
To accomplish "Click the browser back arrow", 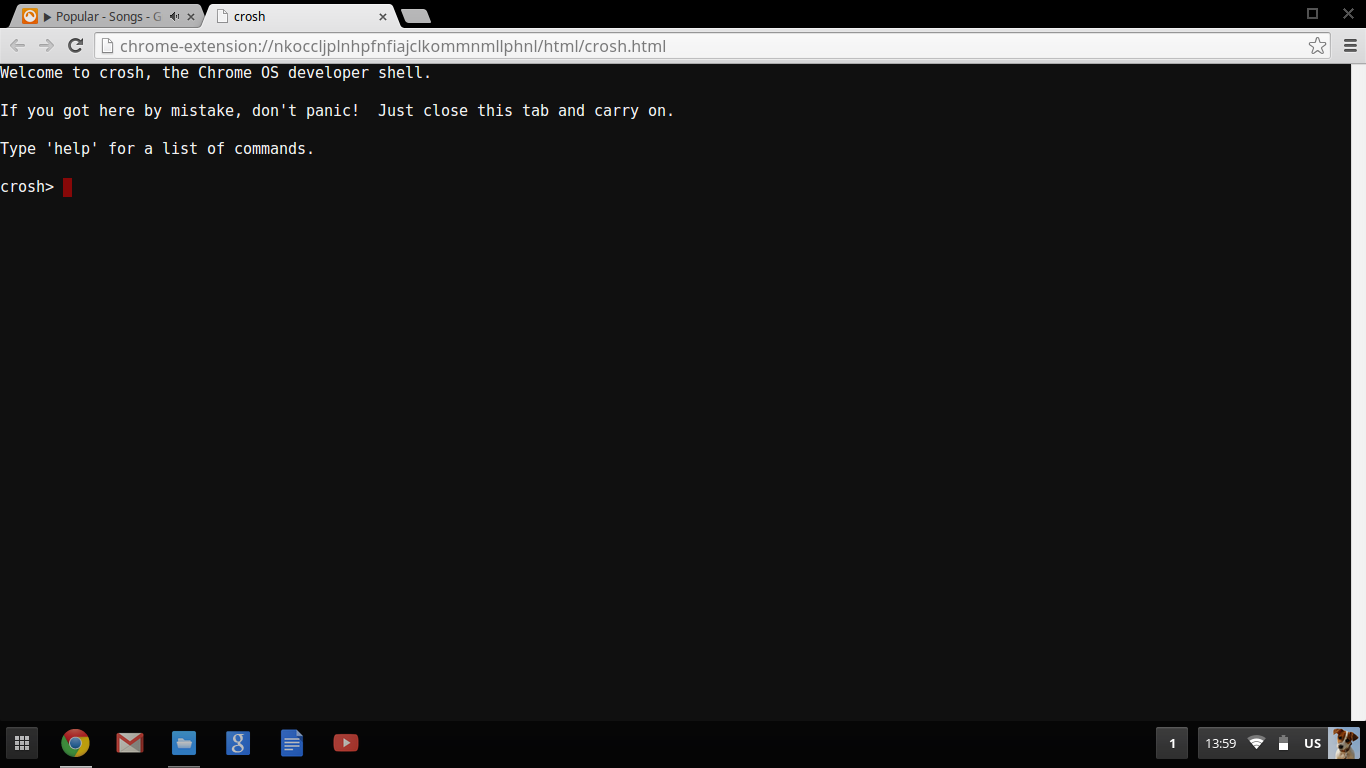I will (17, 46).
